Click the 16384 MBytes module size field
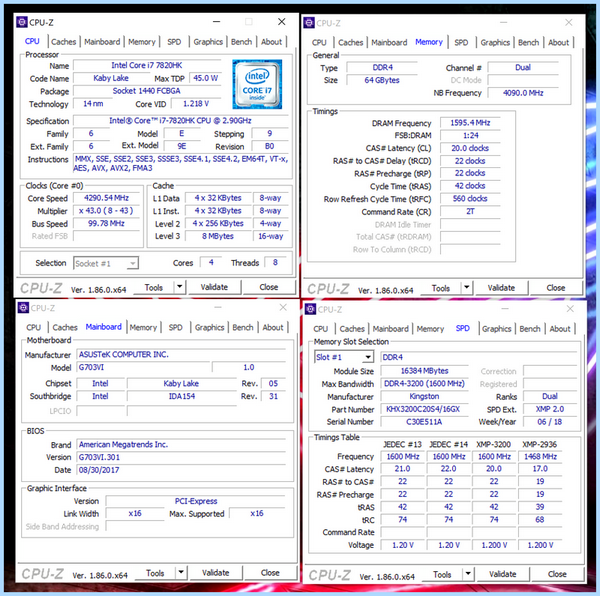This screenshot has width=600, height=596. (424, 371)
